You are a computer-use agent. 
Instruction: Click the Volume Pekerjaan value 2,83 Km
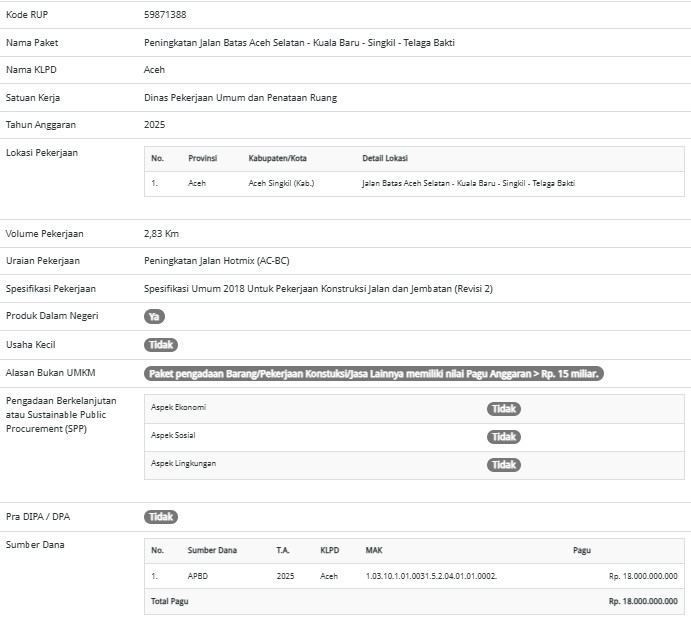161,234
